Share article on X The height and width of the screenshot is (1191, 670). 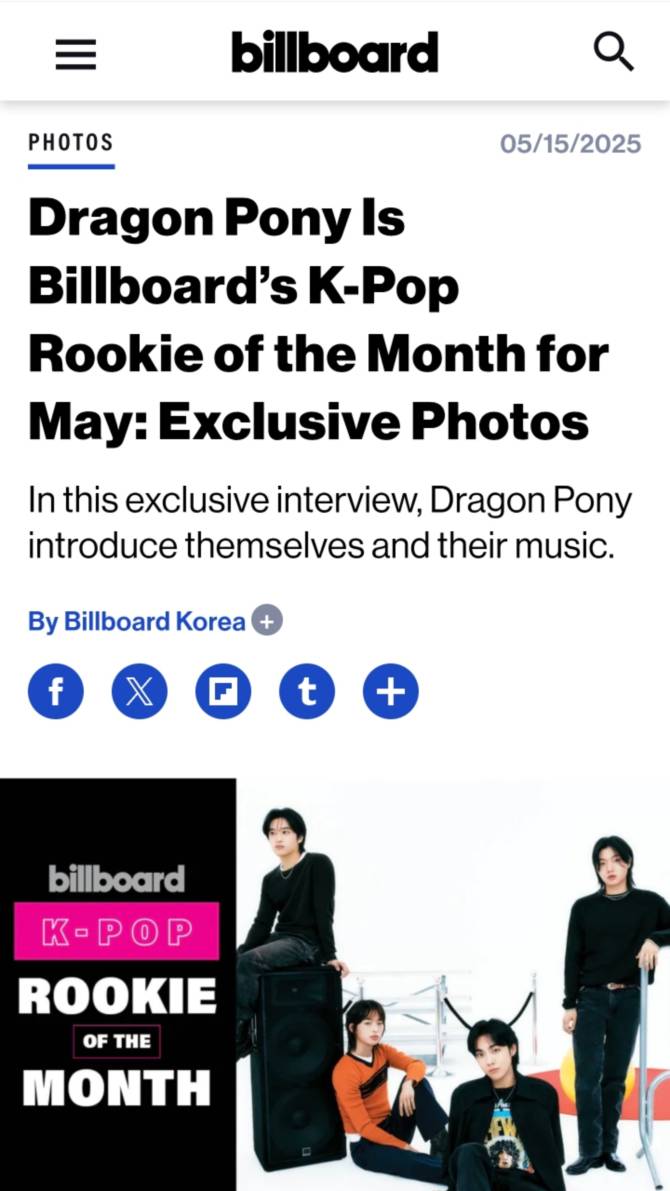pyautogui.click(x=139, y=691)
